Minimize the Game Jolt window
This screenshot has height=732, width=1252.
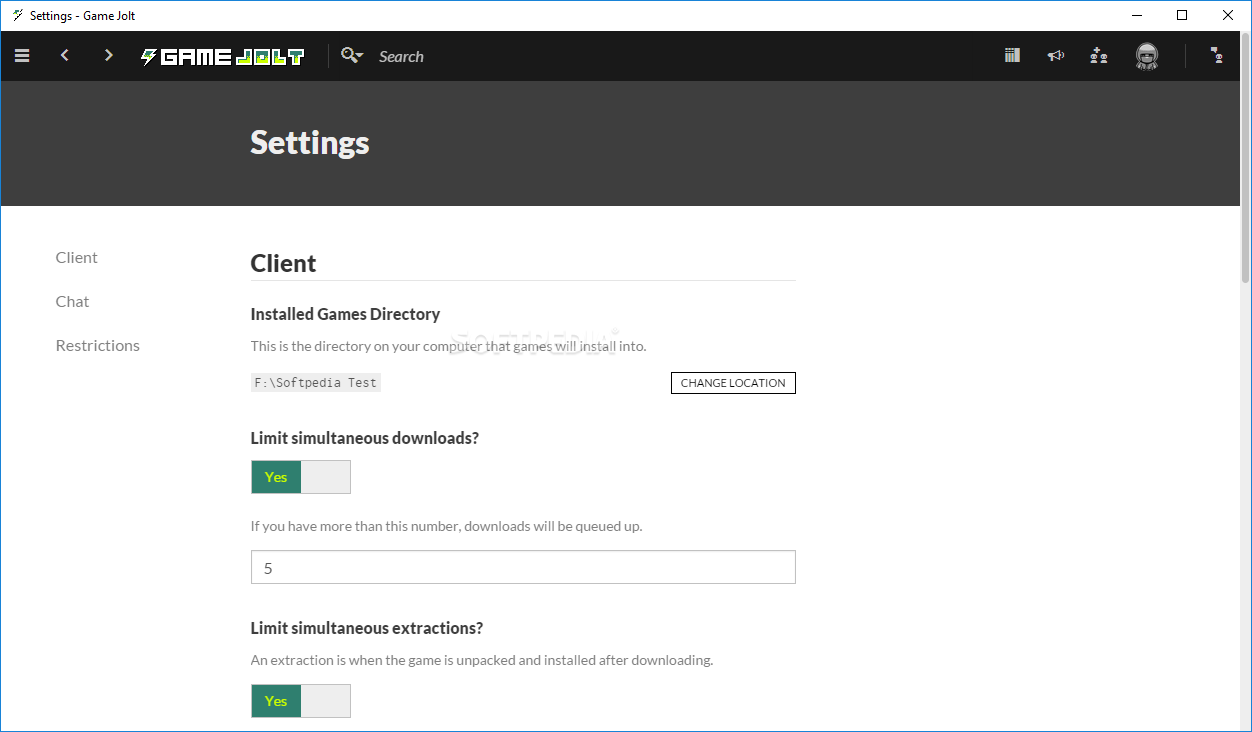(1137, 15)
